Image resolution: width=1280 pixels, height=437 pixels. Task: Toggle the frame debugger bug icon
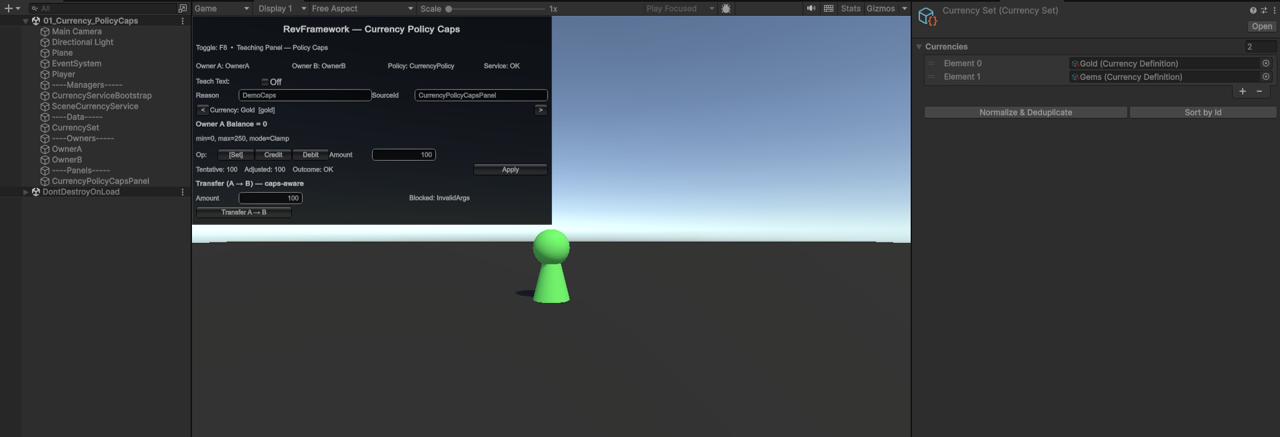(x=726, y=8)
